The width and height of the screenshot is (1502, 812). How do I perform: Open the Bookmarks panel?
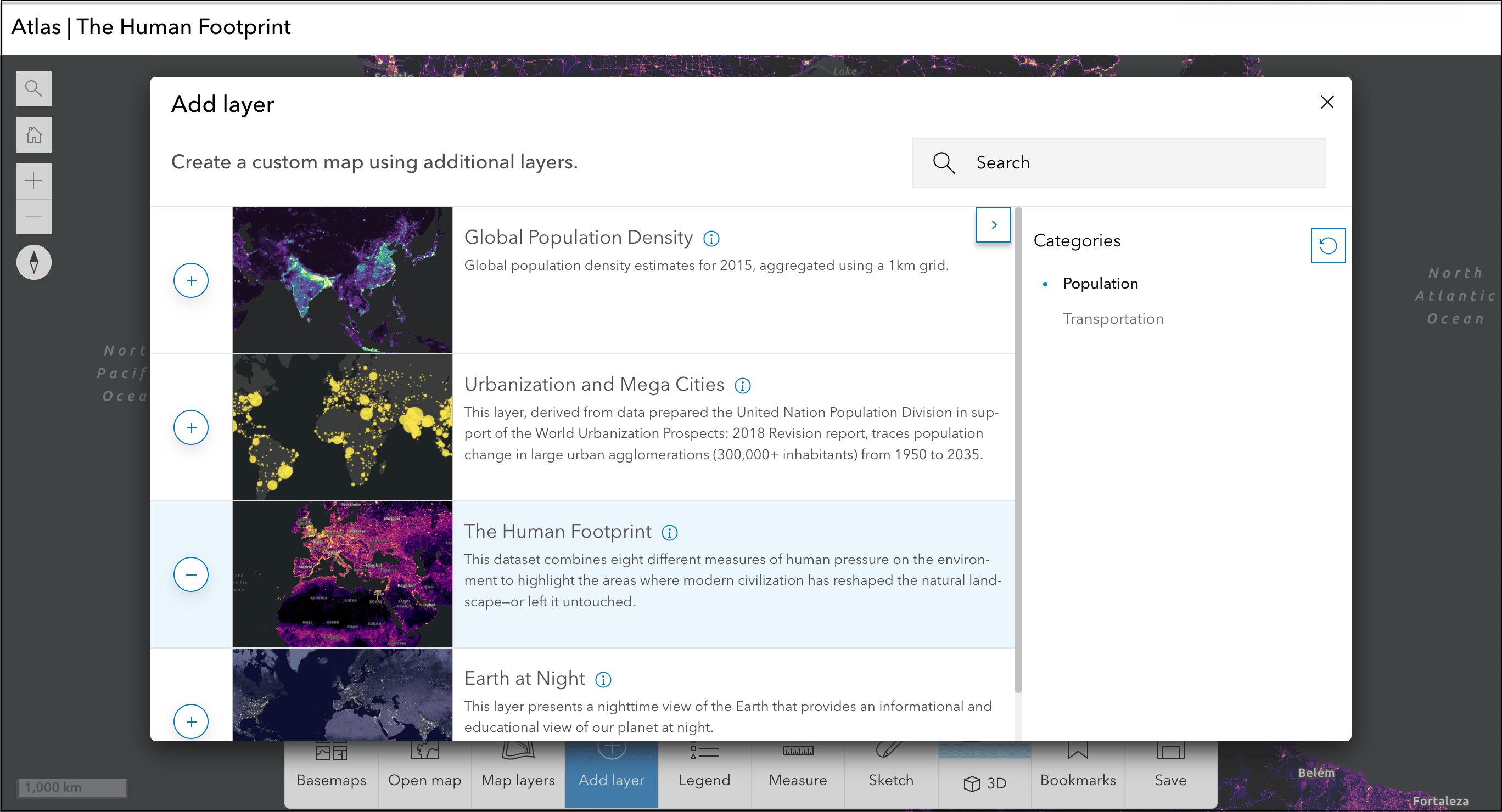[x=1078, y=769]
